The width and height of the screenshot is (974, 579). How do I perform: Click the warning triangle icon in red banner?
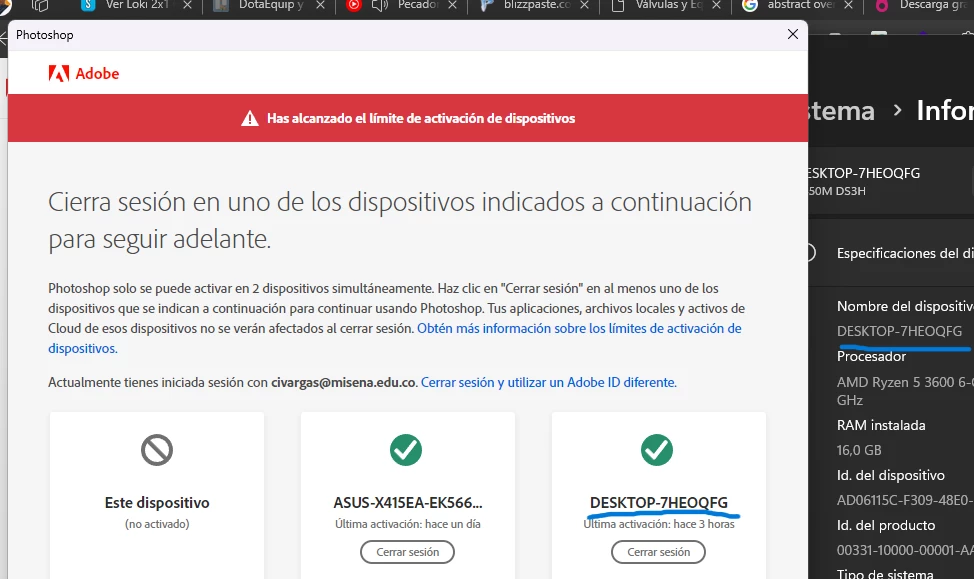250,118
